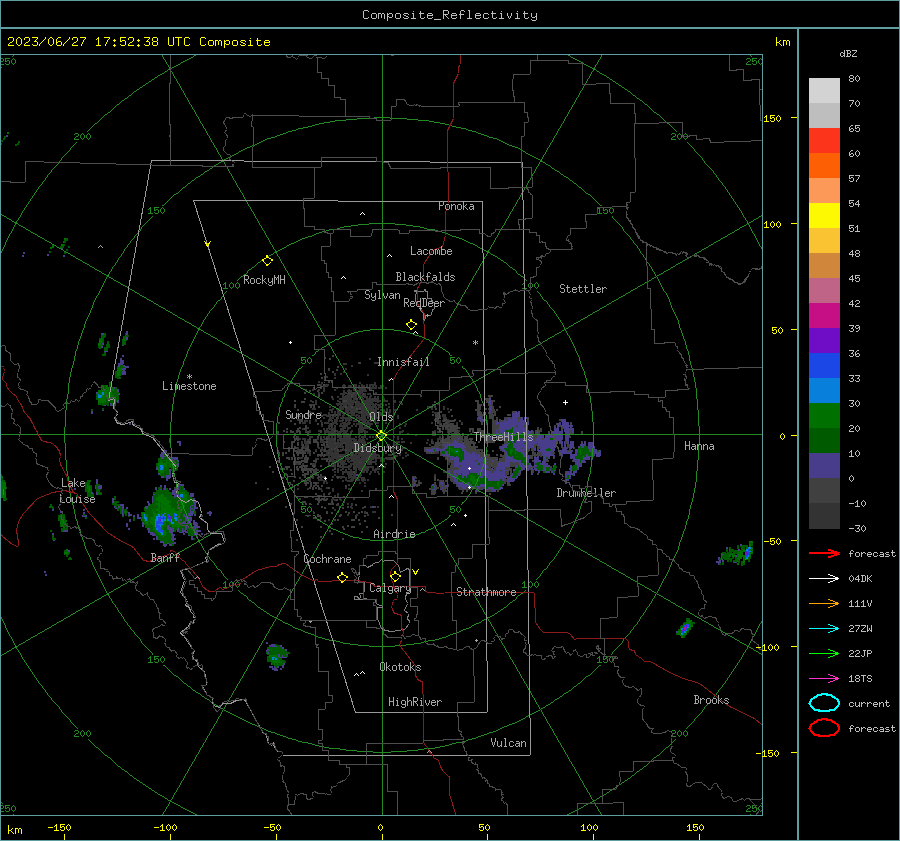Click the Lacombe label
This screenshot has height=841, width=900.
click(431, 251)
